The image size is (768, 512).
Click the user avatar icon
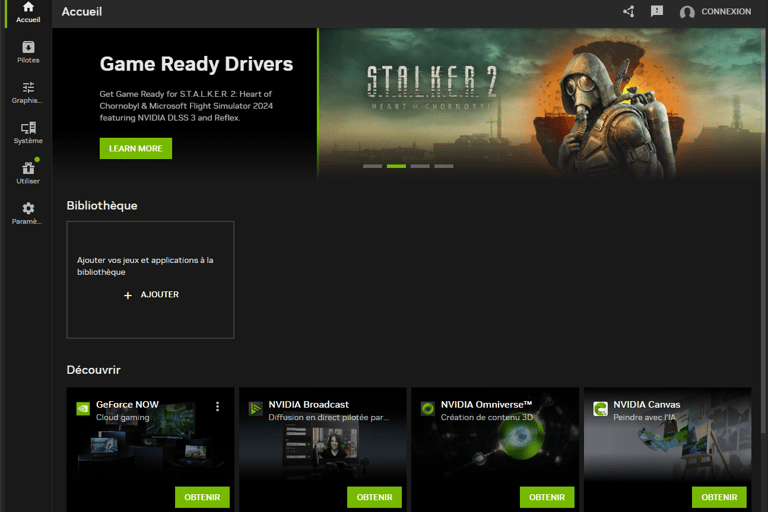click(687, 12)
